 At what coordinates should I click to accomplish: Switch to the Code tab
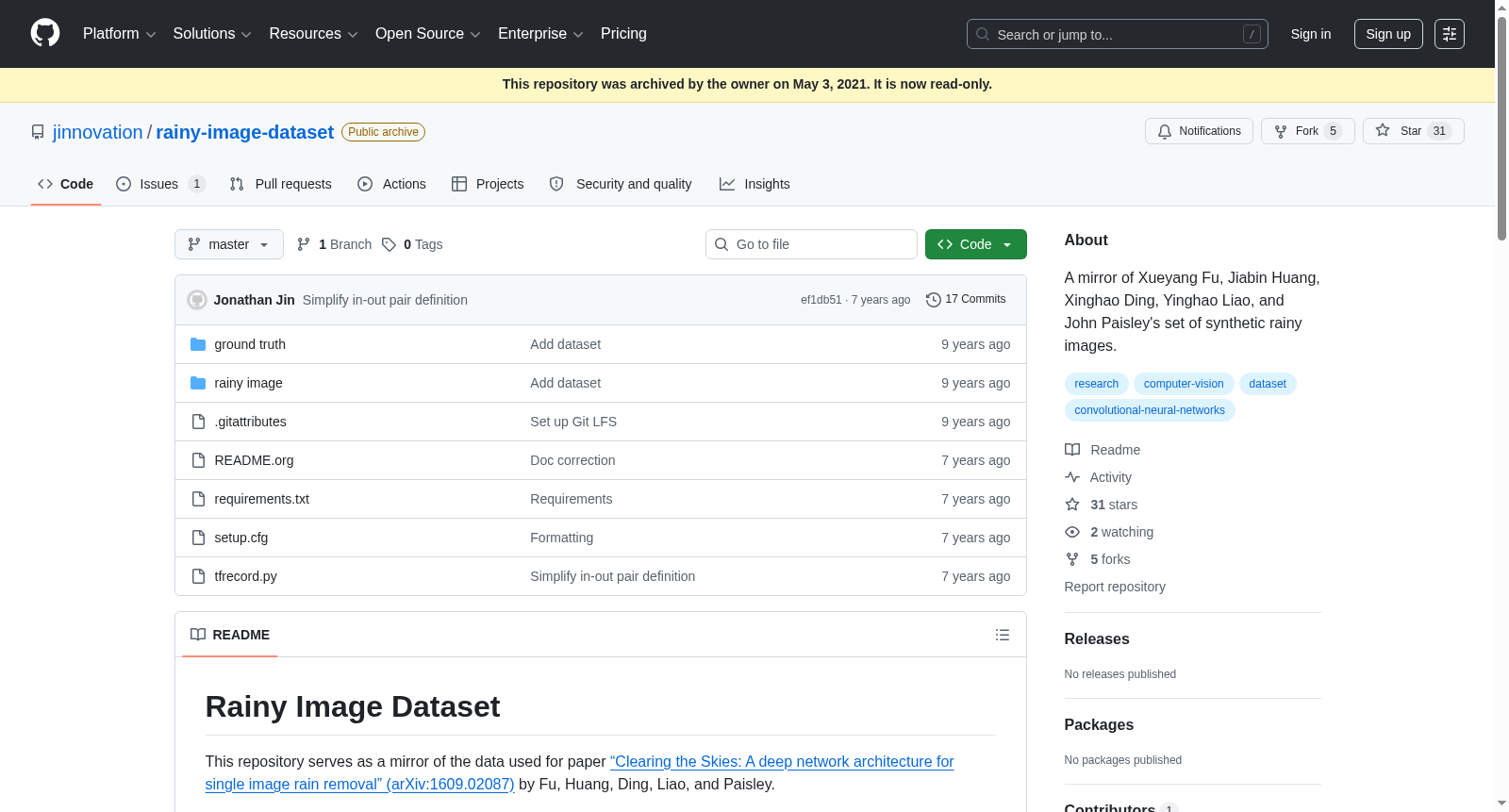pos(66,184)
